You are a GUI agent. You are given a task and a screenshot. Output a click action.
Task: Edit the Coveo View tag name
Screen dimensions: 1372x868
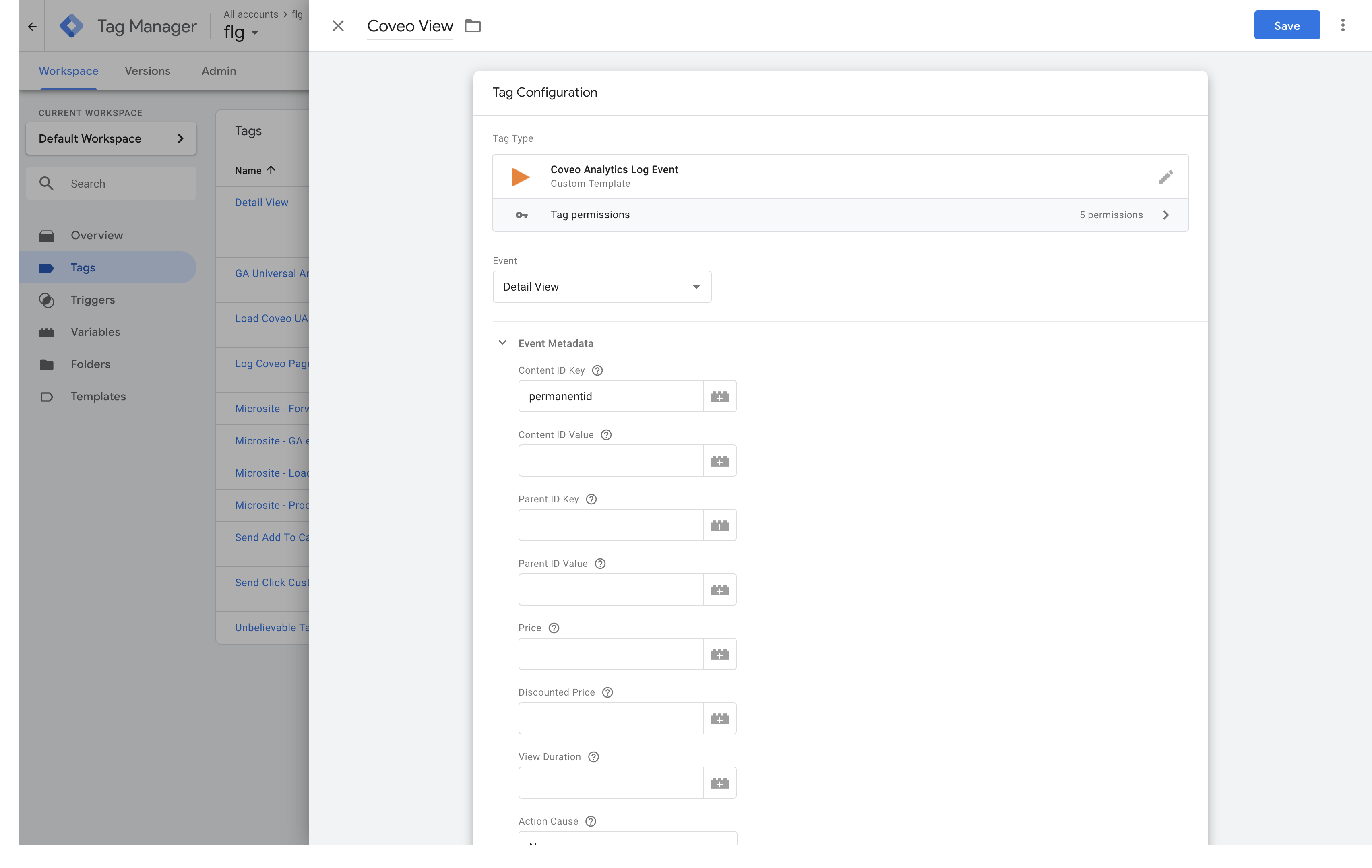click(x=410, y=26)
